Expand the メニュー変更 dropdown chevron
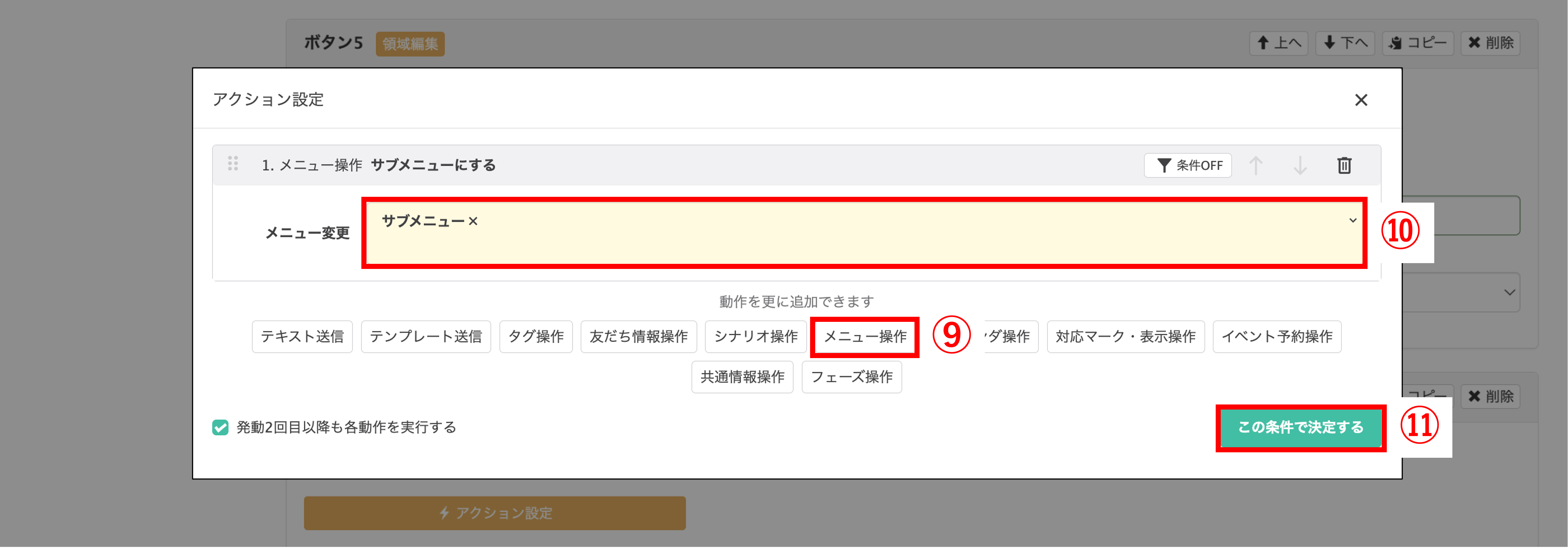Viewport: 1568px width, 548px height. [1353, 220]
